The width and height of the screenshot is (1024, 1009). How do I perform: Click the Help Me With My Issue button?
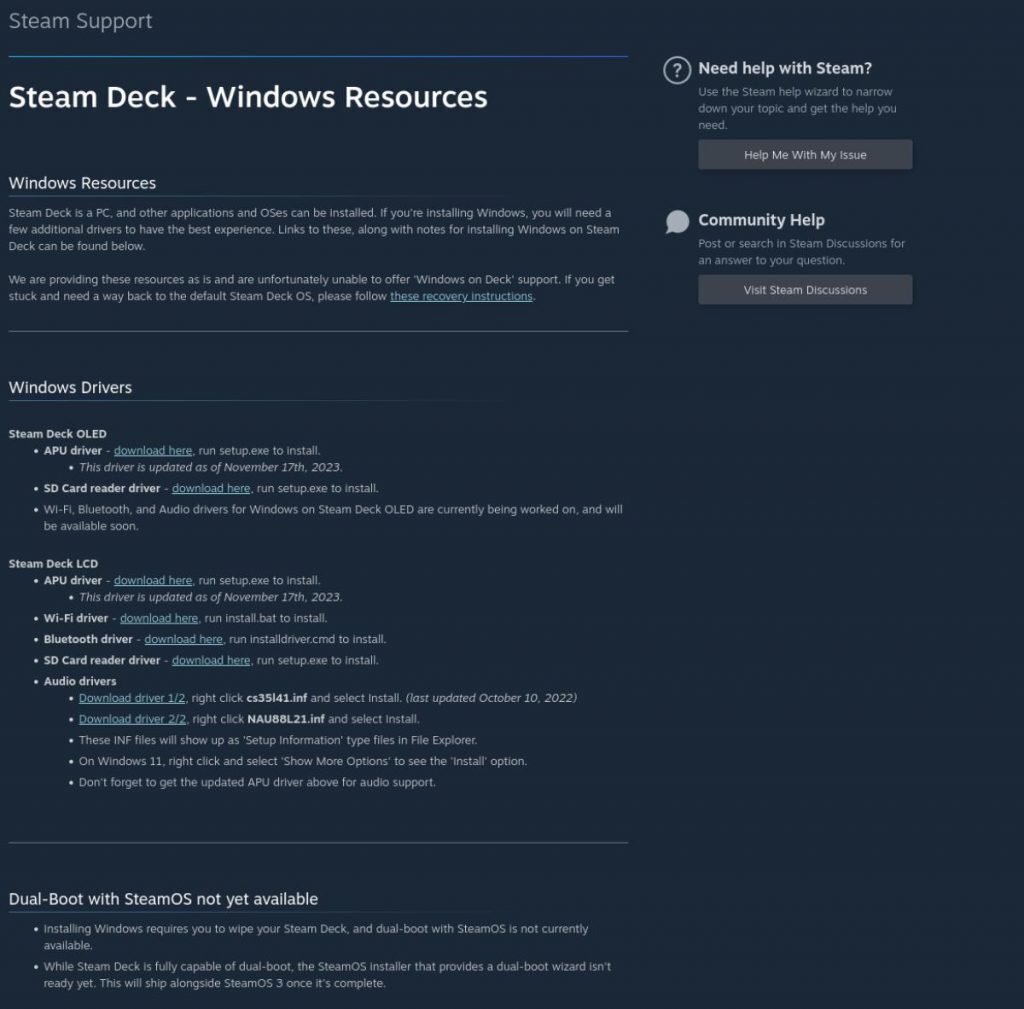point(805,154)
